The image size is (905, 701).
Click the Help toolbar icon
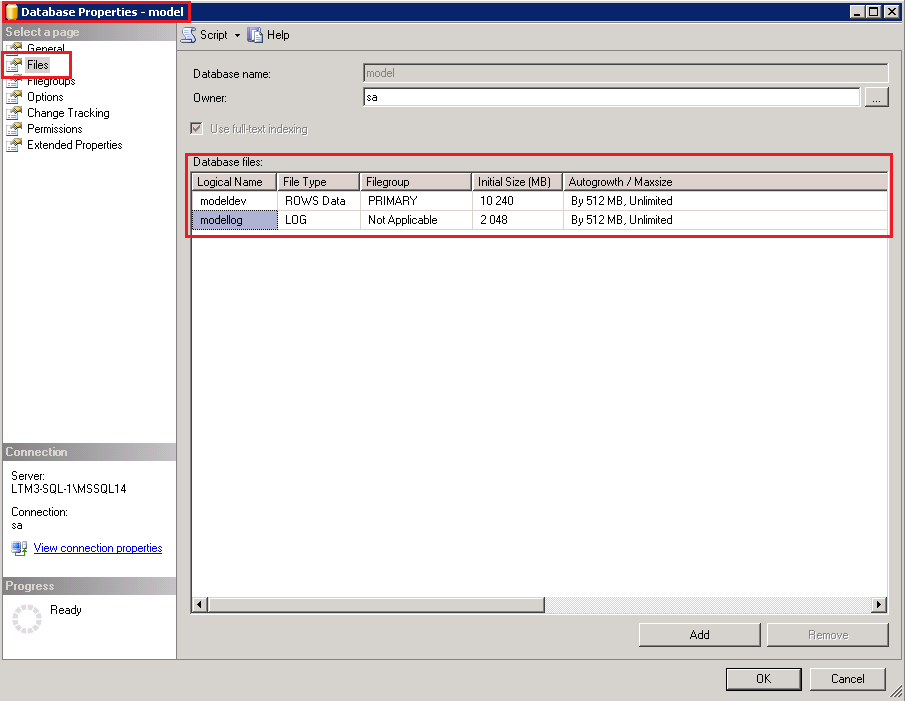coord(255,35)
